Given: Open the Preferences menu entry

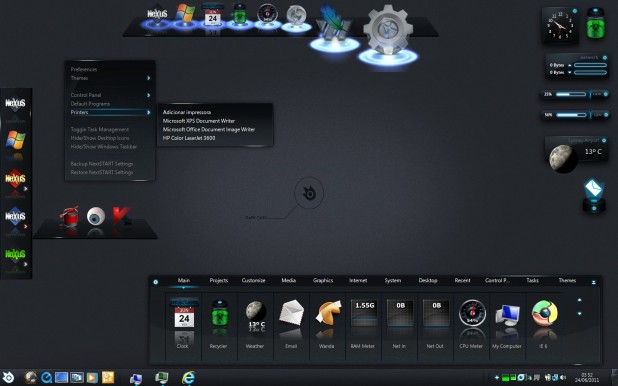Looking at the screenshot, I should pos(84,69).
